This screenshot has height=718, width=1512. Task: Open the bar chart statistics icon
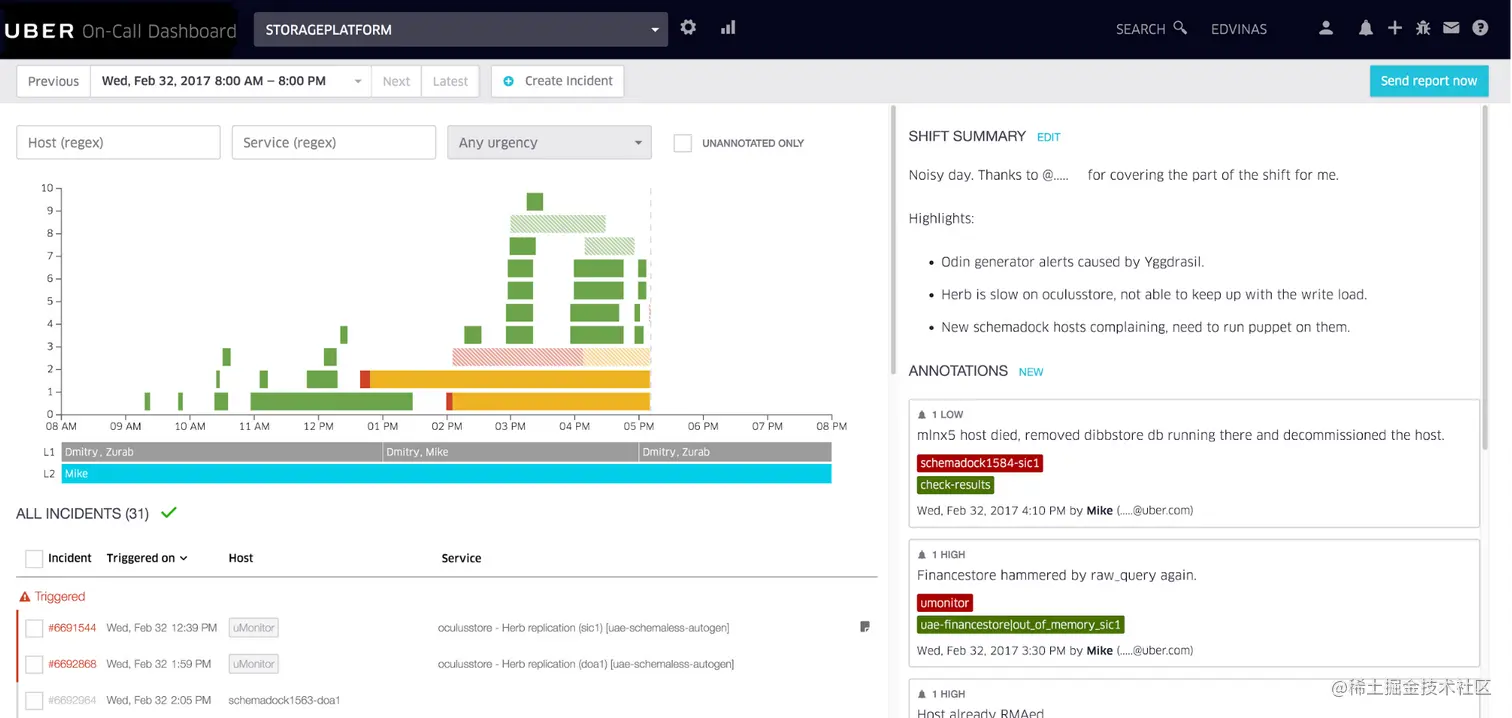pos(728,28)
